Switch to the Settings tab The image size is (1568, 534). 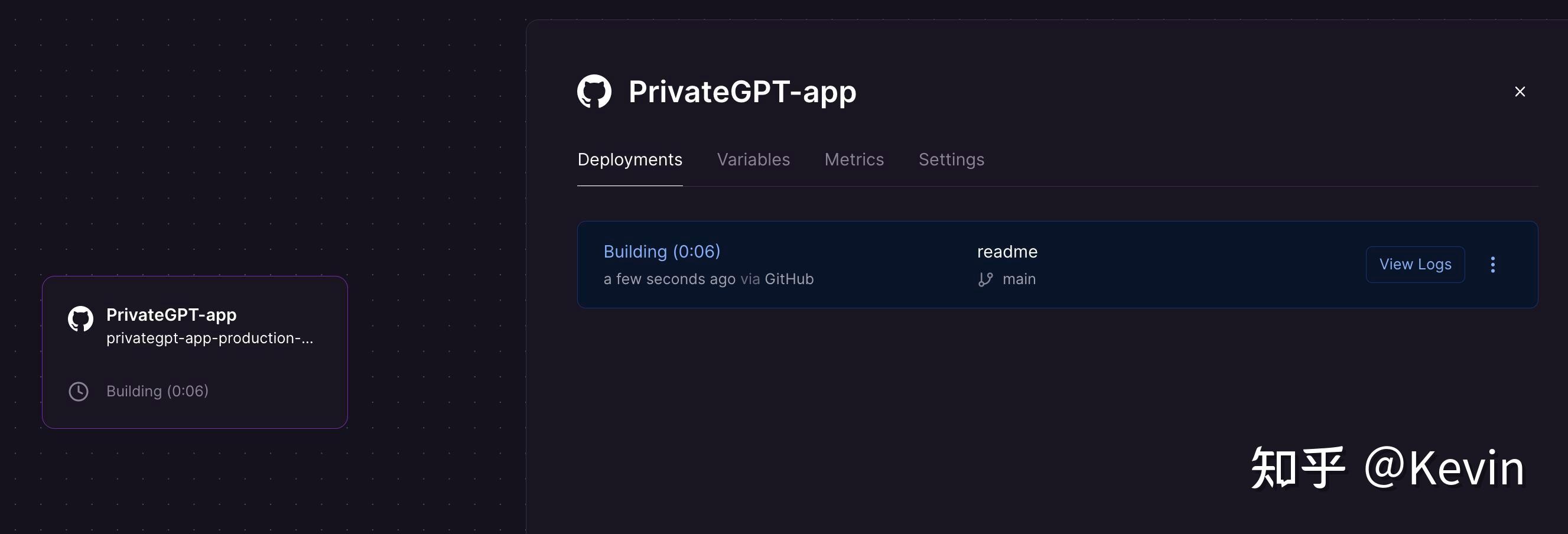[951, 159]
